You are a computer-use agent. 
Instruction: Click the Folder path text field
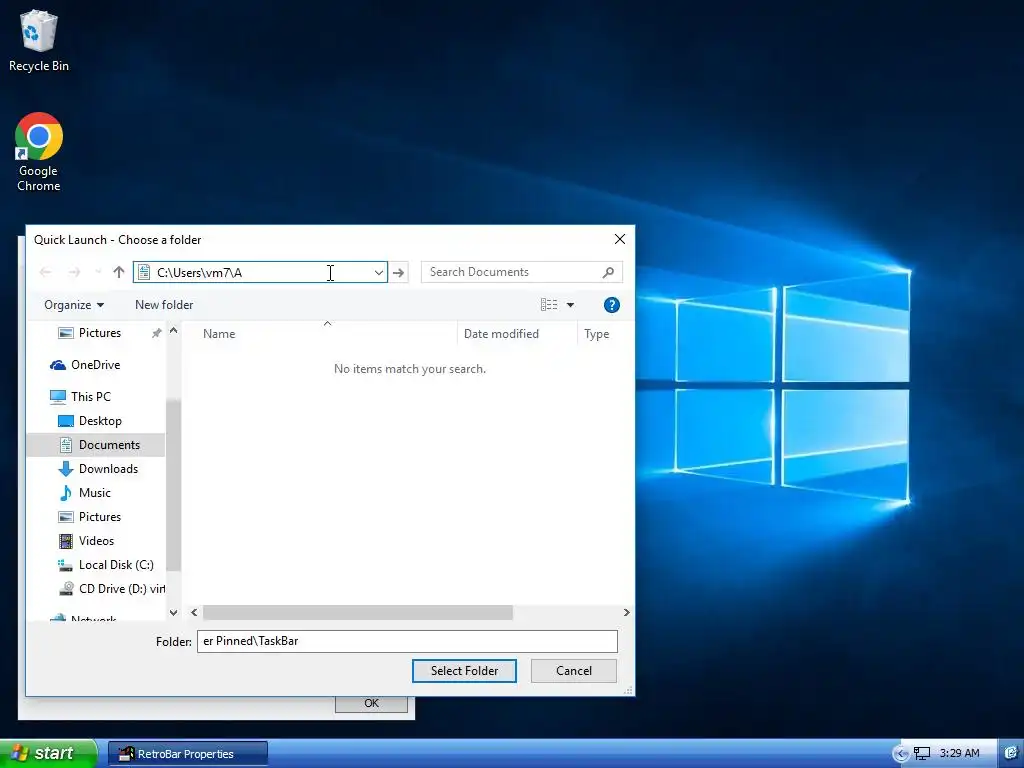(407, 641)
